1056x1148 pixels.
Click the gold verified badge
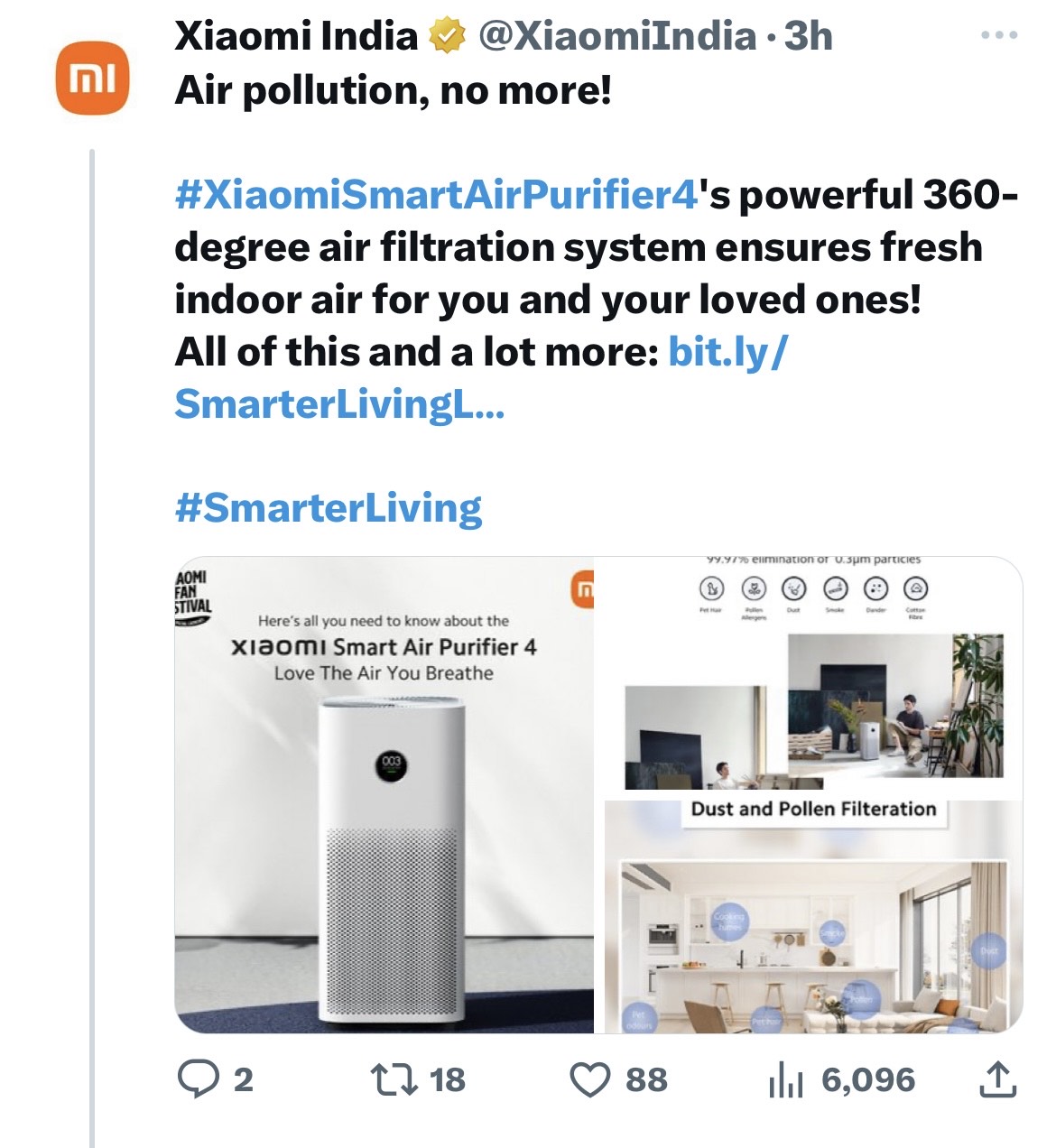coord(446,37)
